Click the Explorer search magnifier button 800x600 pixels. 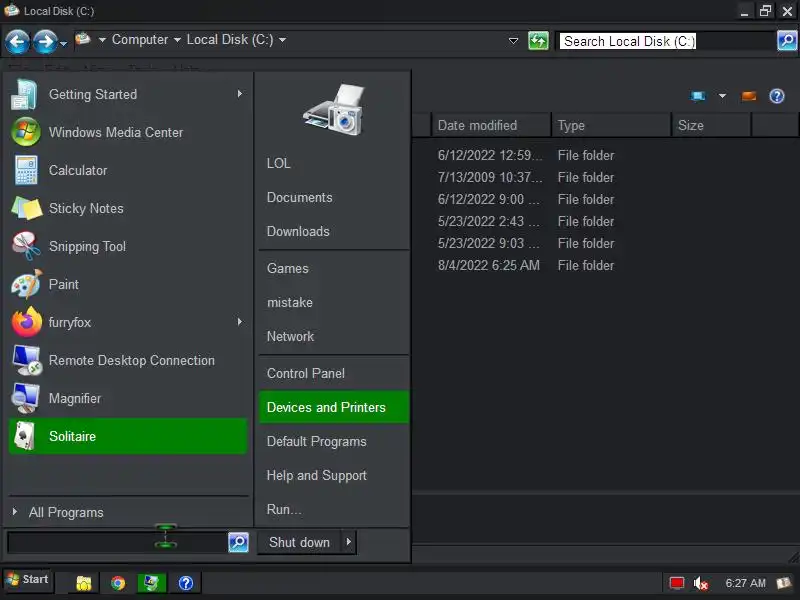[x=787, y=41]
